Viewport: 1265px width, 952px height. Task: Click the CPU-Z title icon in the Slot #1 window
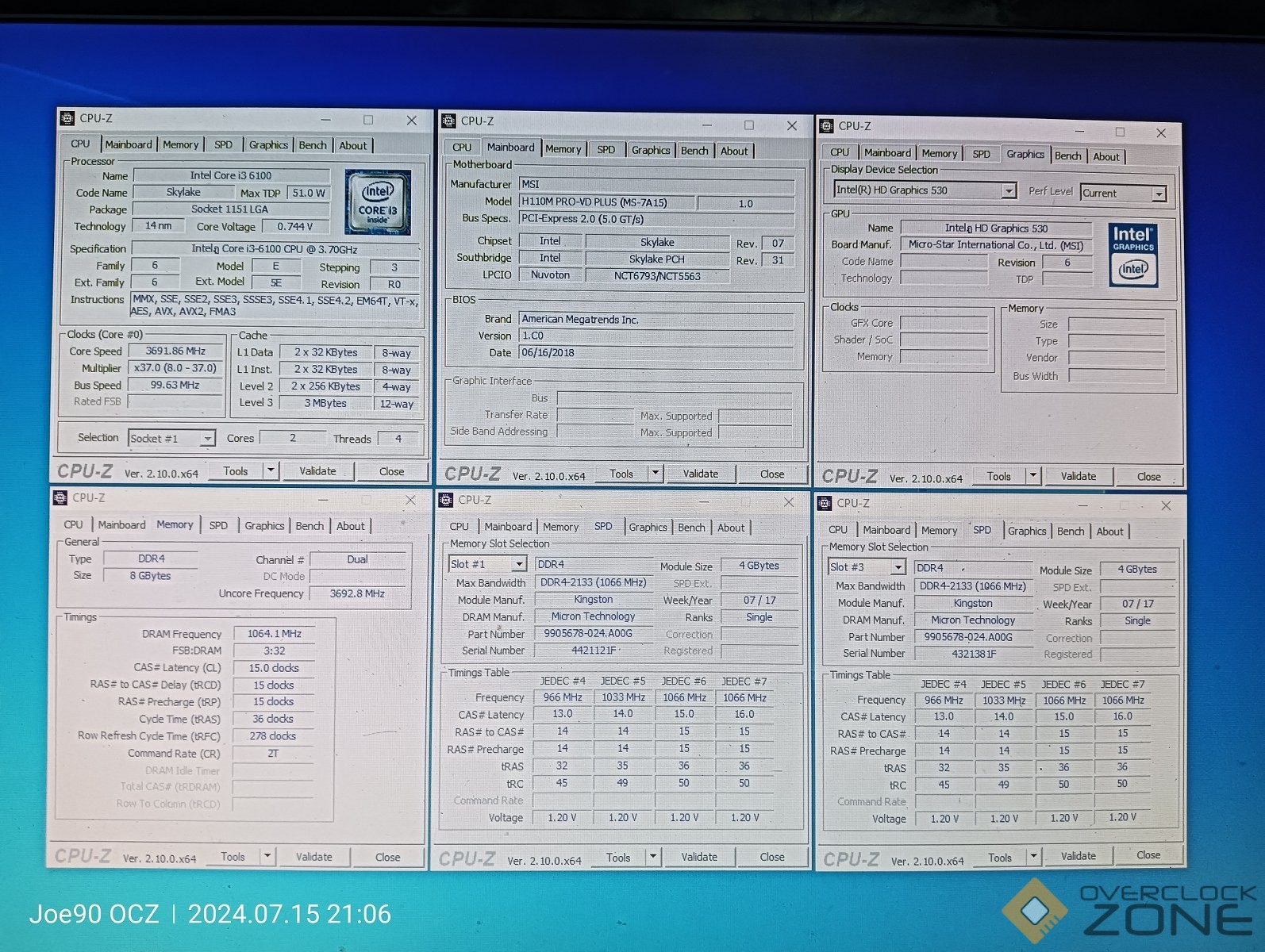point(446,500)
